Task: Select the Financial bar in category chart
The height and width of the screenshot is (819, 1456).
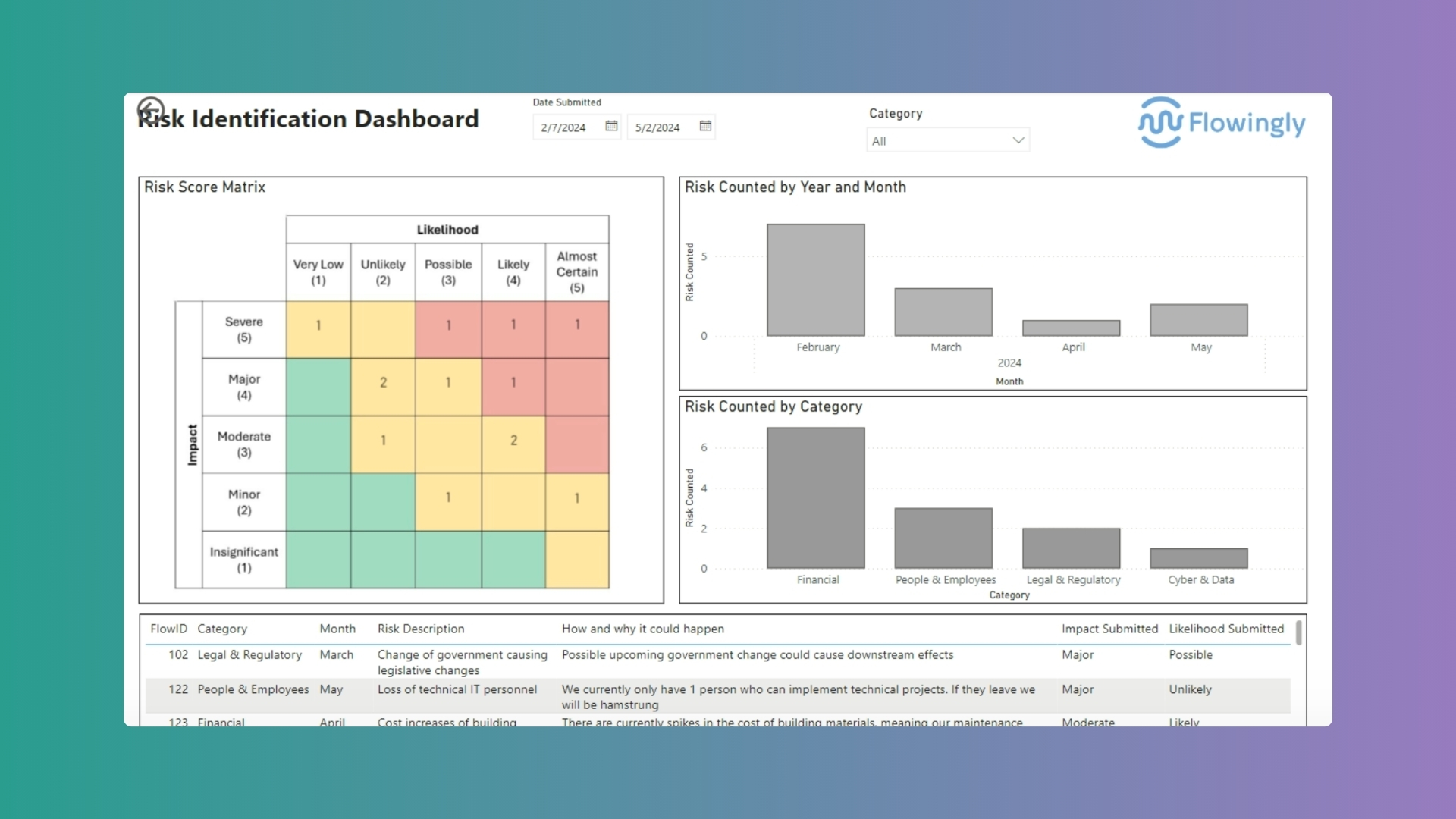Action: (817, 497)
